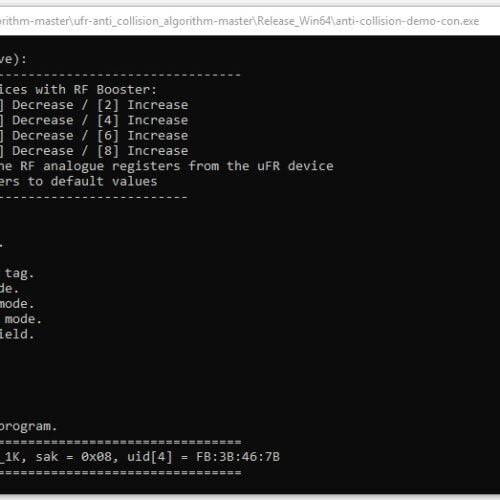Click the equals-sign separator above the uid line
Screen dimensions: 500x500
tap(120, 442)
